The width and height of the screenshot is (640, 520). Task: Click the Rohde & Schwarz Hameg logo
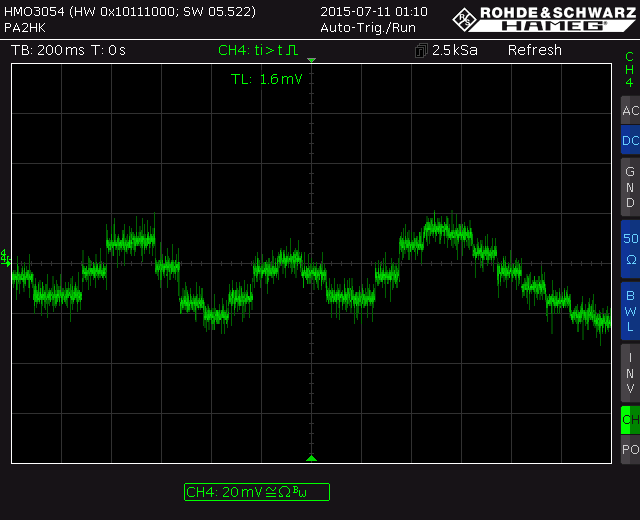pyautogui.click(x=544, y=18)
